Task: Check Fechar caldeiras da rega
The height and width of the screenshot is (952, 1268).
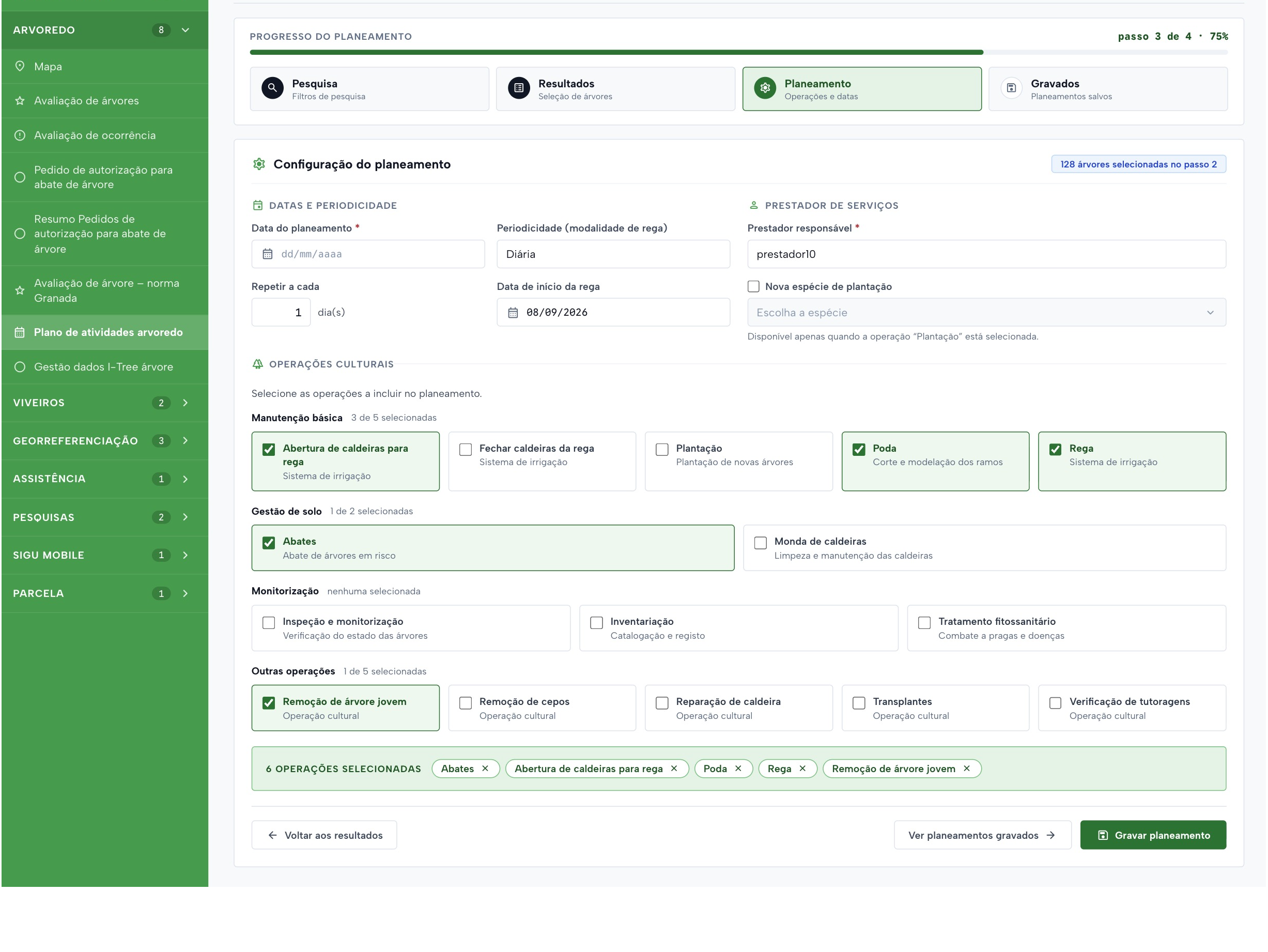Action: [466, 450]
